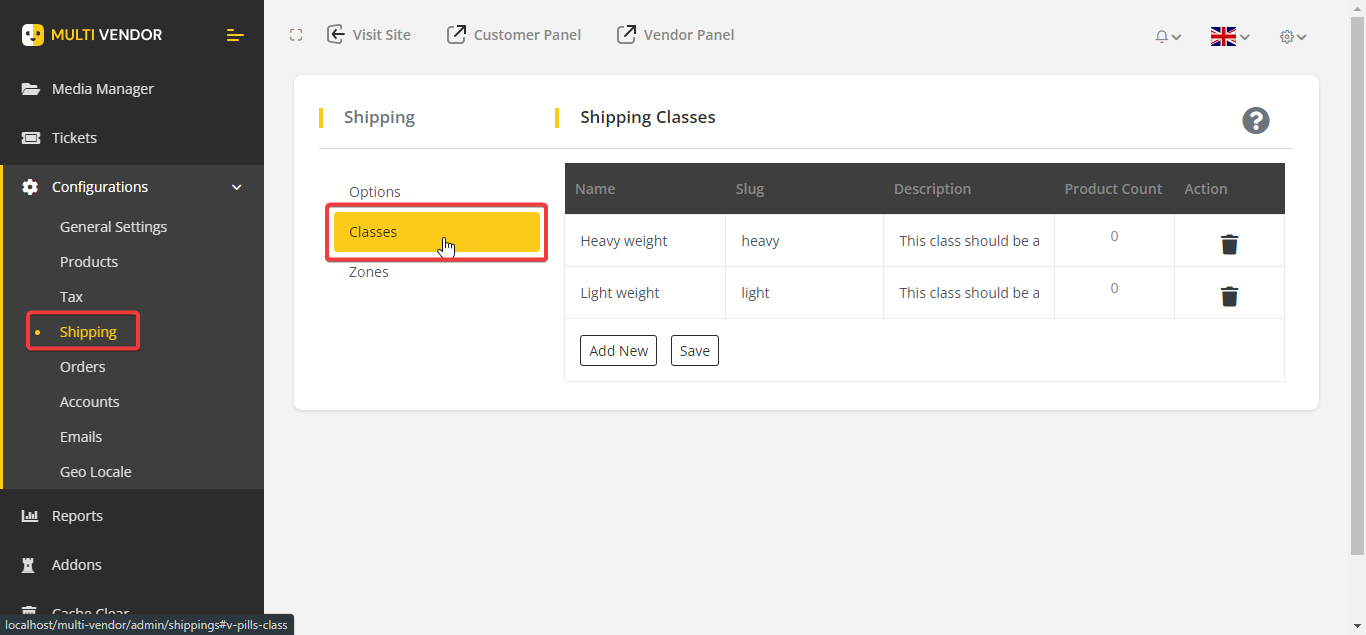Open the help question mark icon
Screen dimensions: 1366x635
click(x=1256, y=120)
